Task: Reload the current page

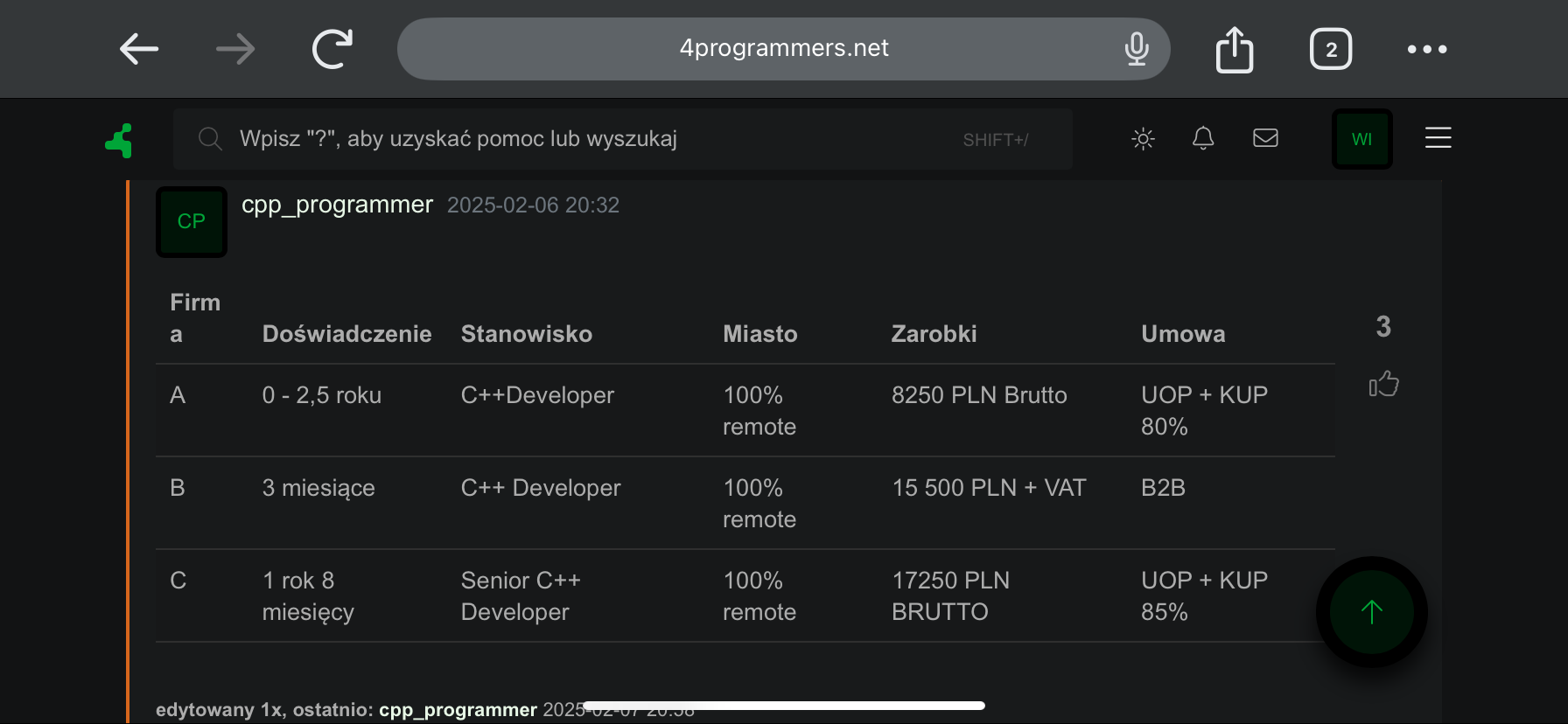Action: tap(332, 49)
